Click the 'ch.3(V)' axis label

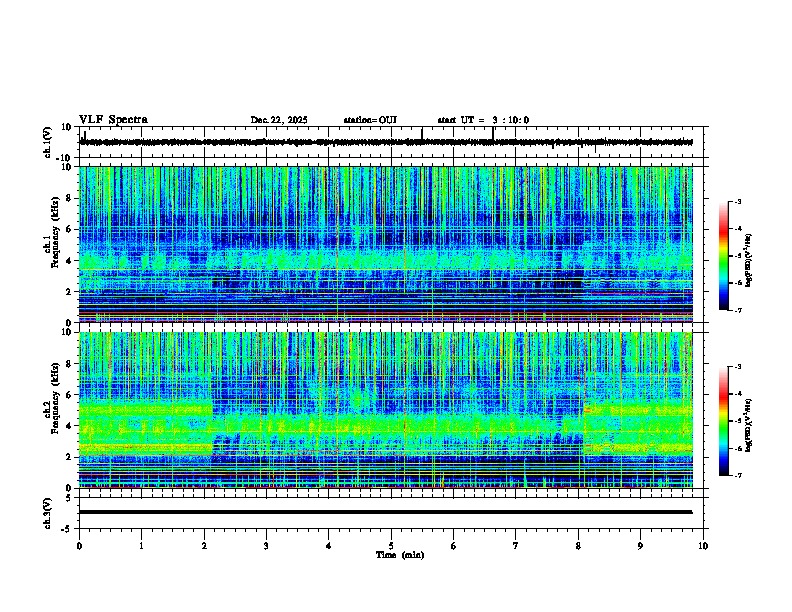click(x=48, y=513)
